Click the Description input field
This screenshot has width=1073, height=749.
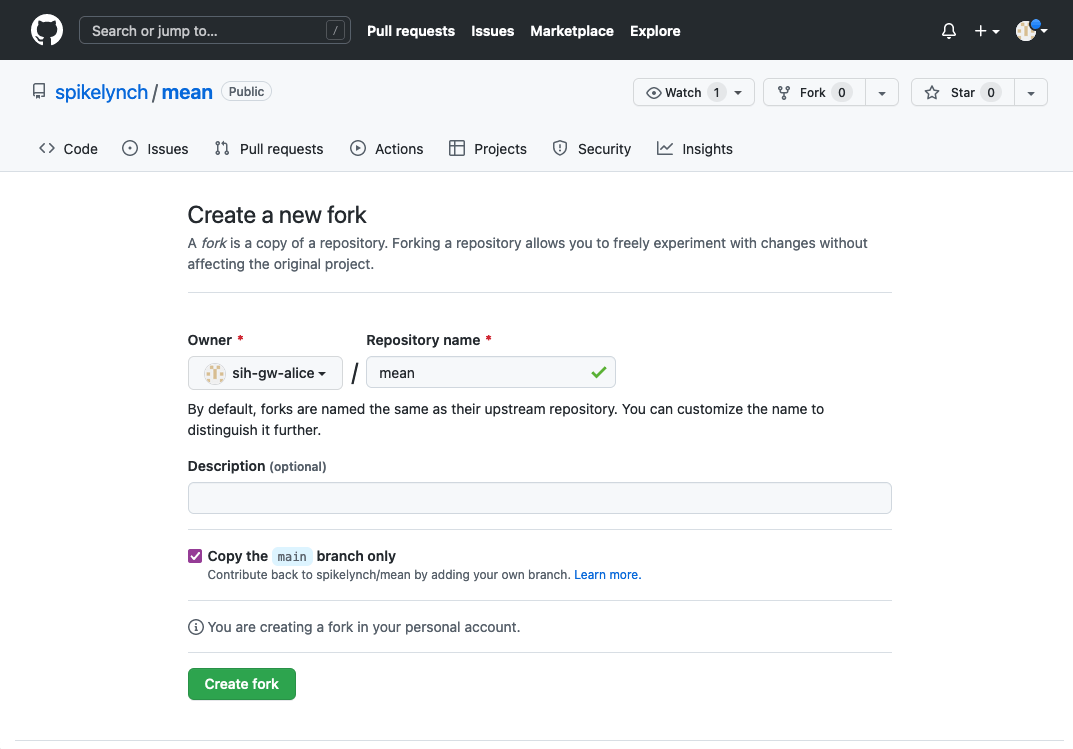point(539,497)
